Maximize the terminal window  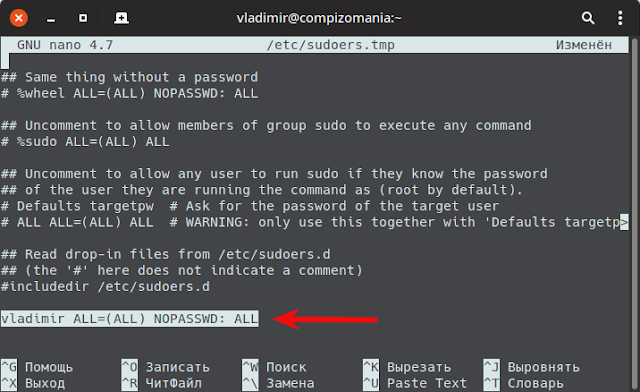[x=83, y=18]
